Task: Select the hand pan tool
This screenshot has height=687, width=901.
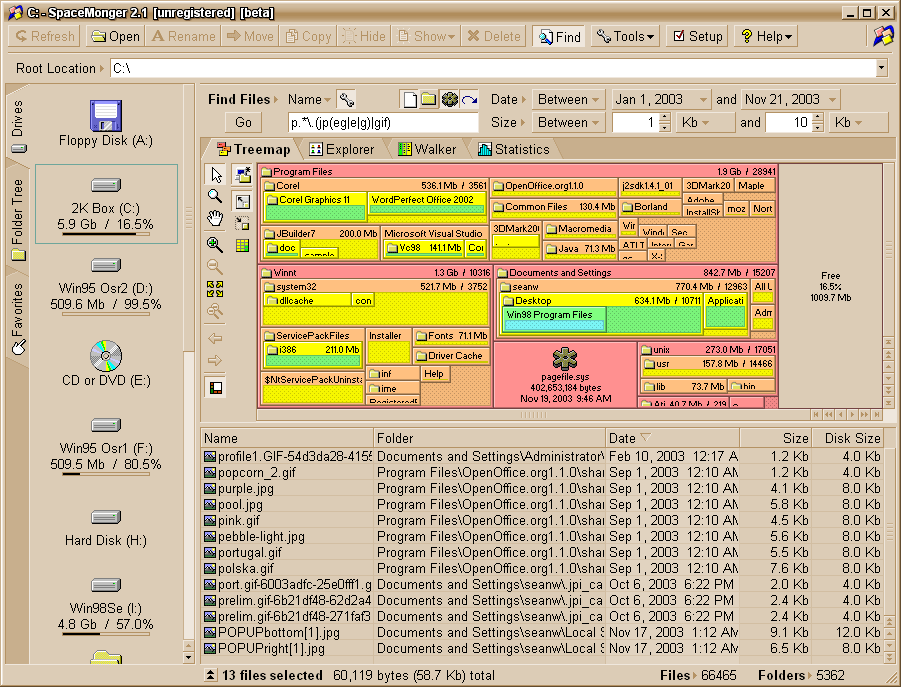Action: (x=215, y=219)
